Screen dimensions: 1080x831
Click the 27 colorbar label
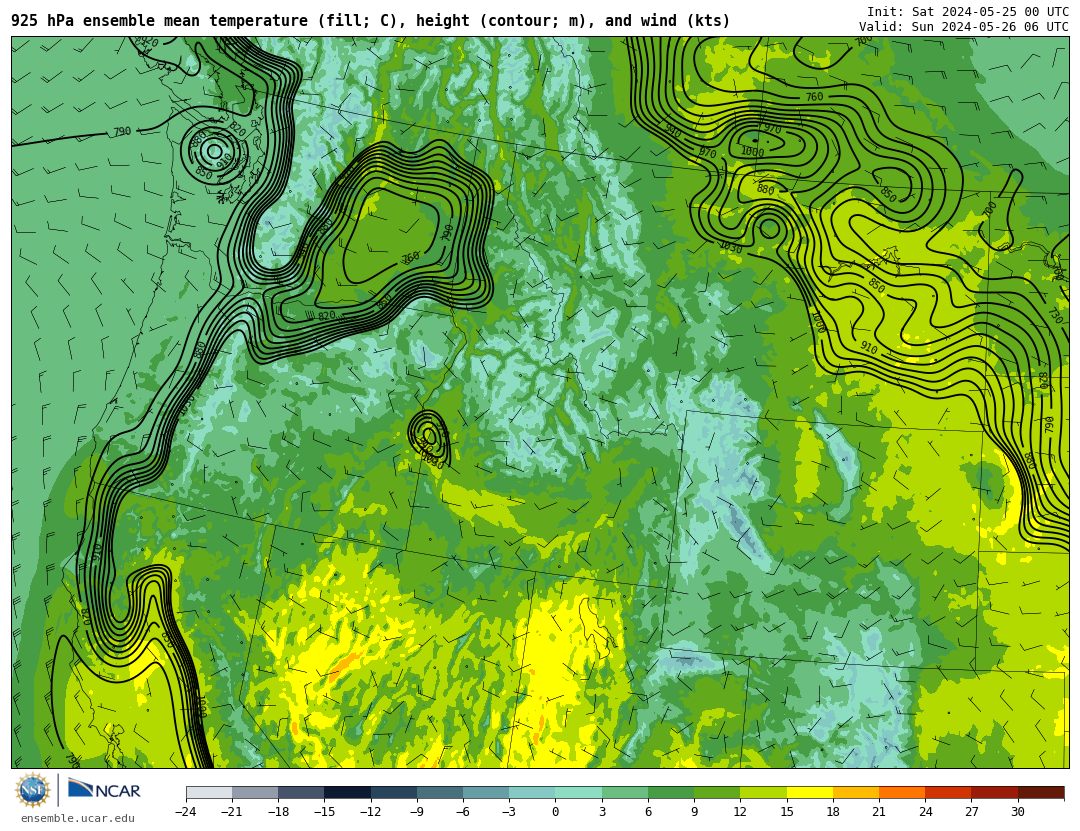click(971, 812)
